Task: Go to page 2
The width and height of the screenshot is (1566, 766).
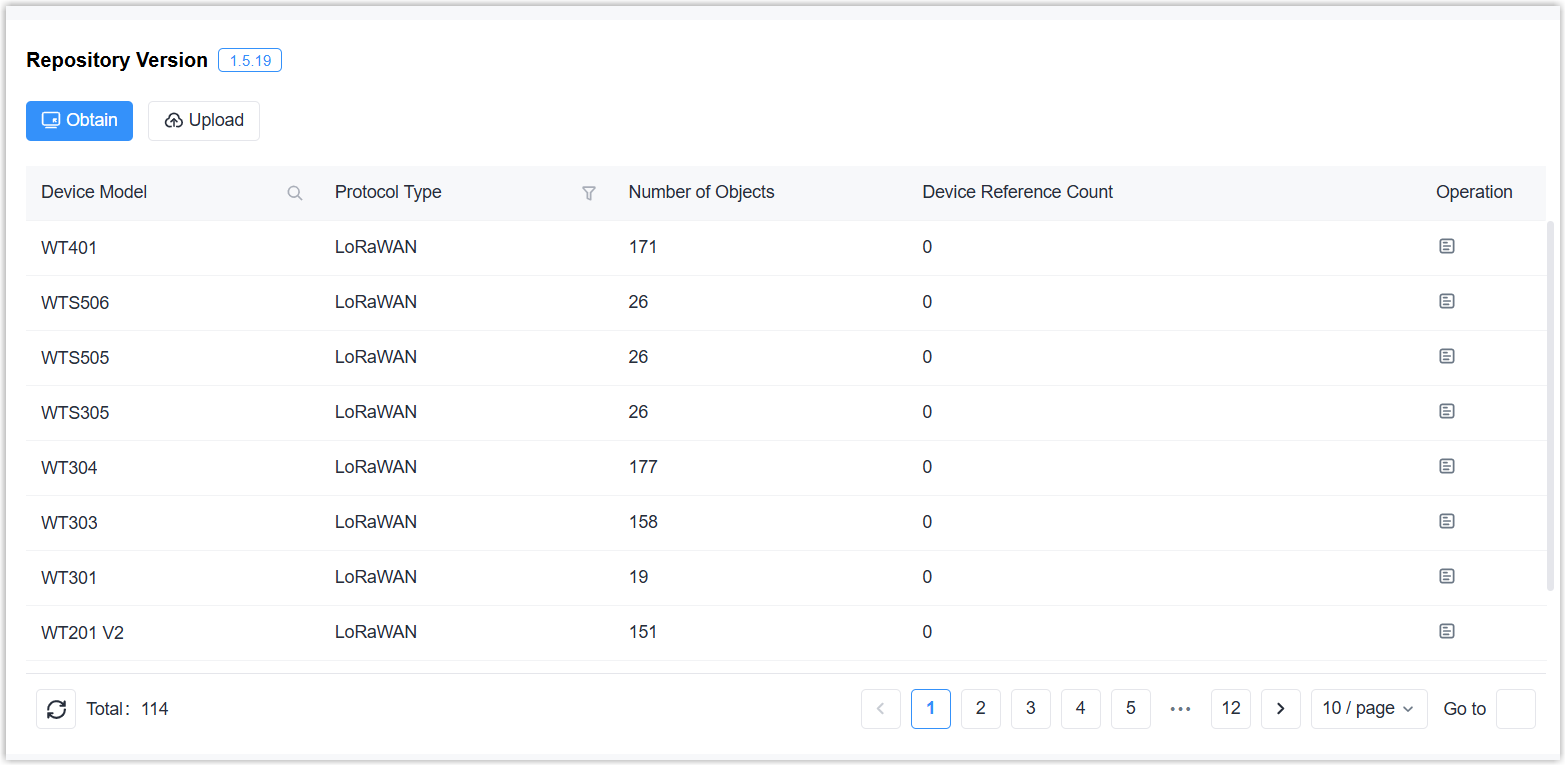Action: coord(980,709)
